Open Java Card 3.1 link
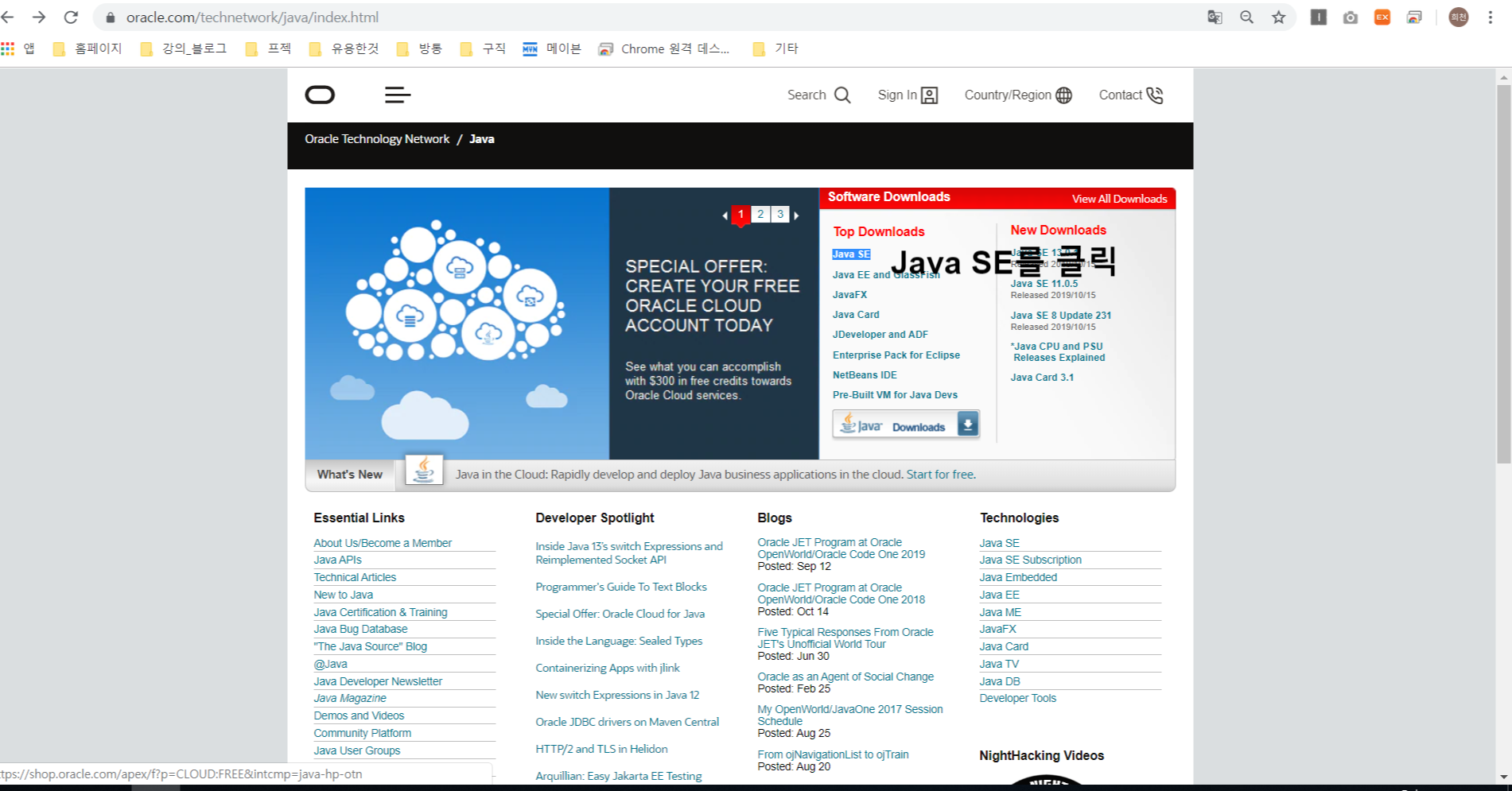1512x791 pixels. point(1042,378)
